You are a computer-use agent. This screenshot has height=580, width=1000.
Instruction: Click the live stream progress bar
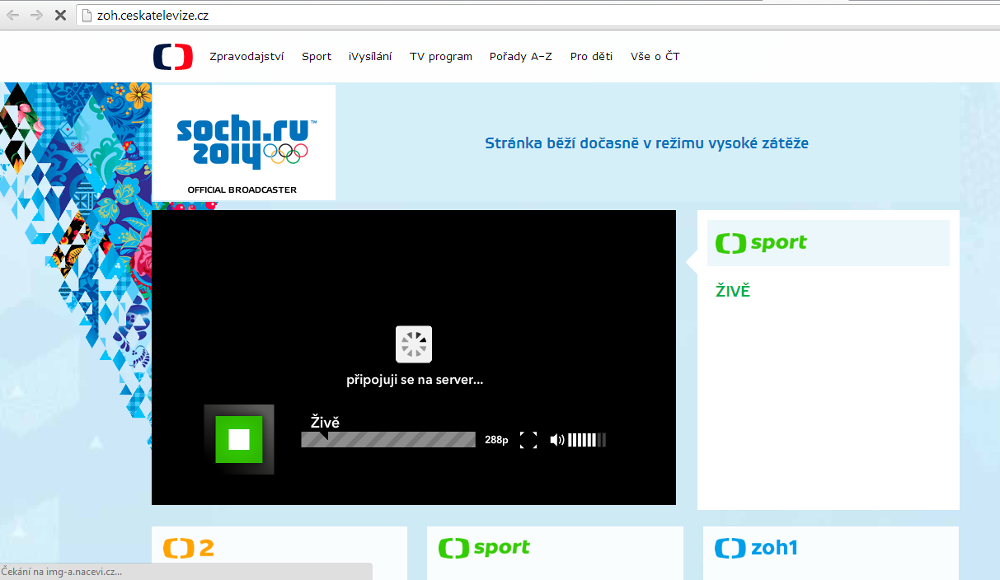coord(388,440)
